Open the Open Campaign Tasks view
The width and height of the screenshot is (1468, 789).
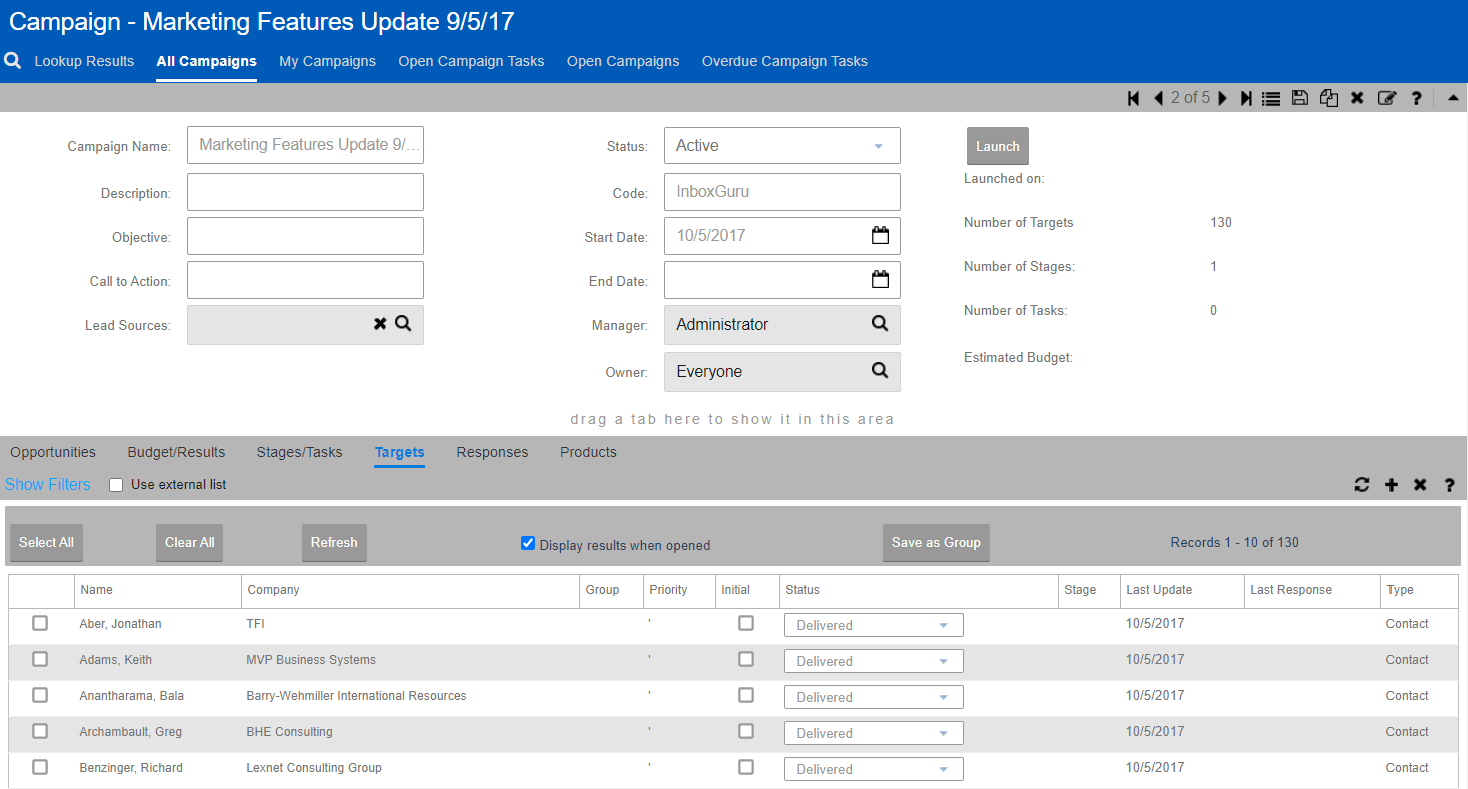471,61
